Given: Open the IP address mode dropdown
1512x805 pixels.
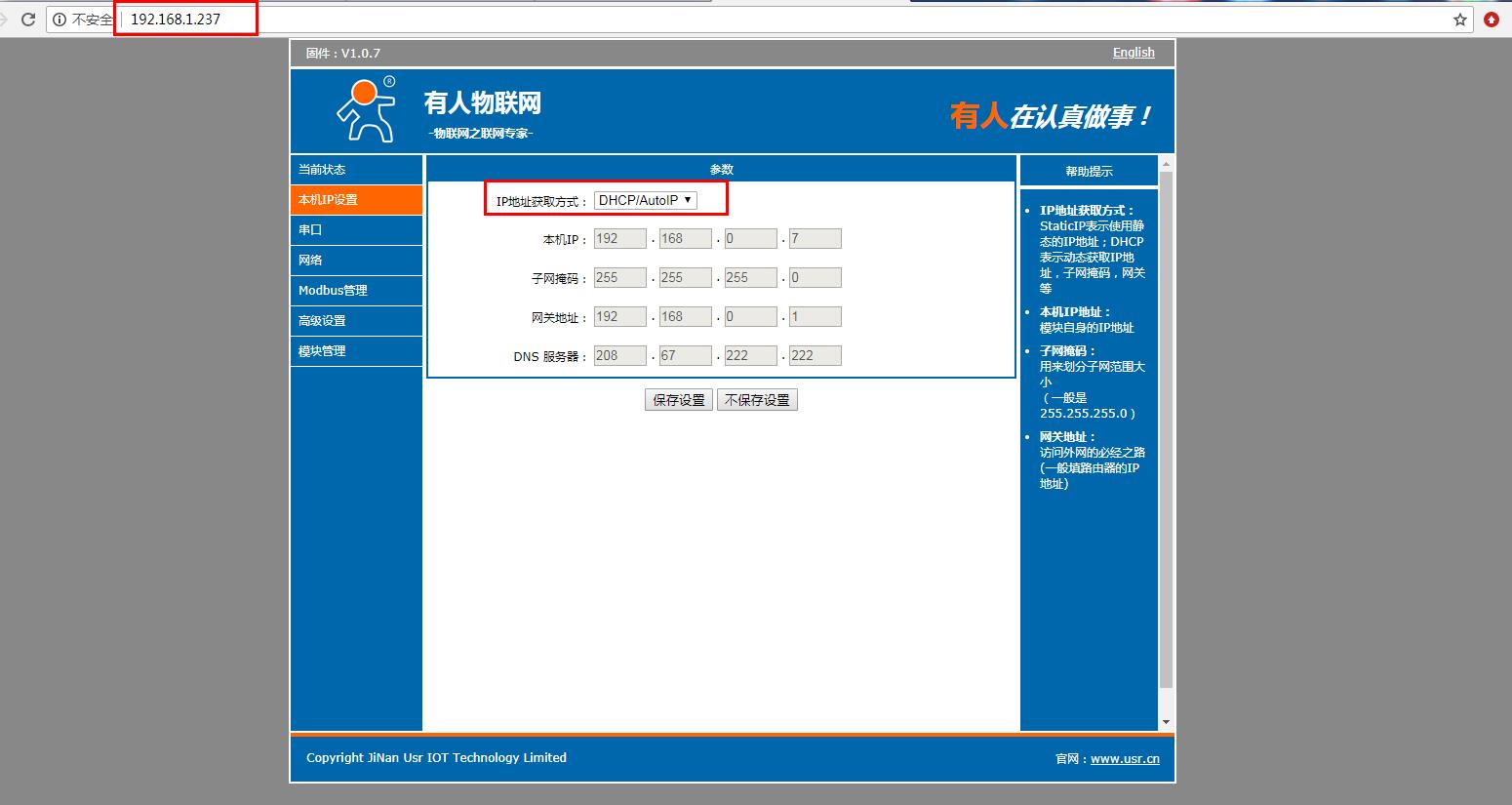Looking at the screenshot, I should point(646,200).
